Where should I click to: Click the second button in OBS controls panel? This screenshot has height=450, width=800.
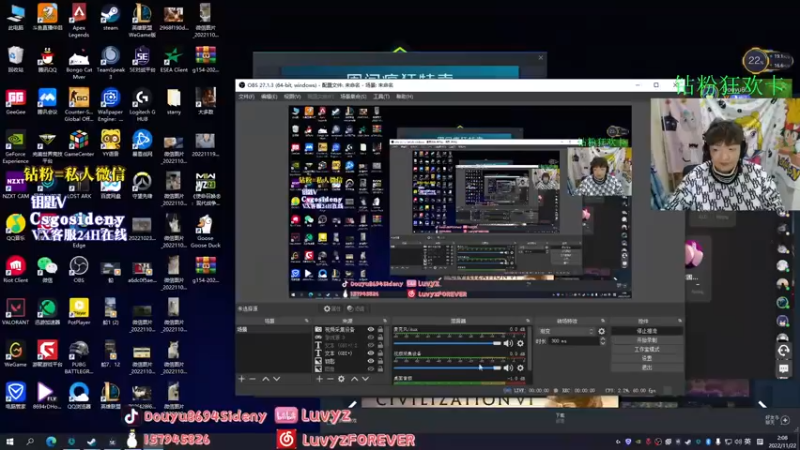646,340
